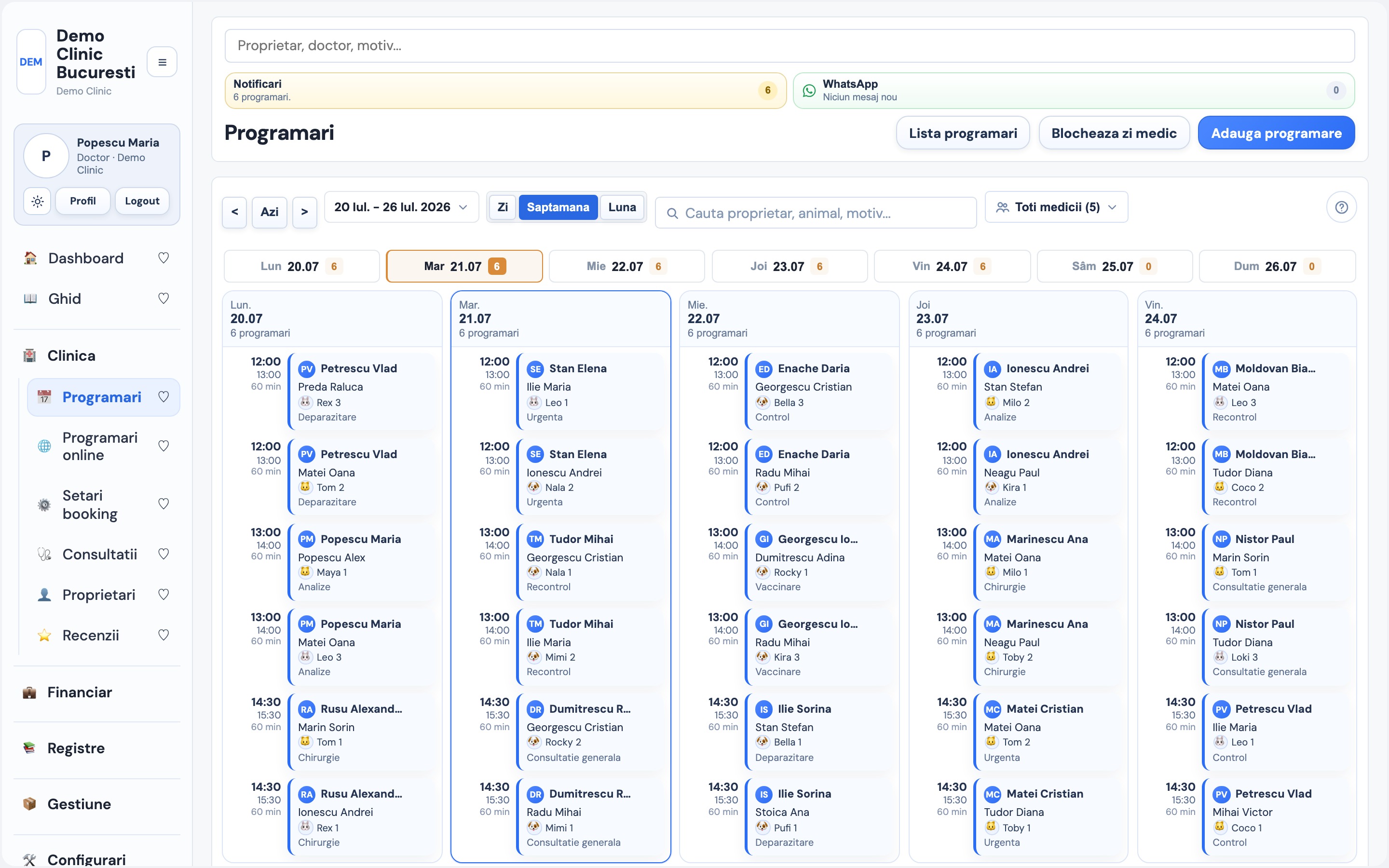
Task: Toggle the sidebar hamburger menu
Action: click(x=162, y=62)
